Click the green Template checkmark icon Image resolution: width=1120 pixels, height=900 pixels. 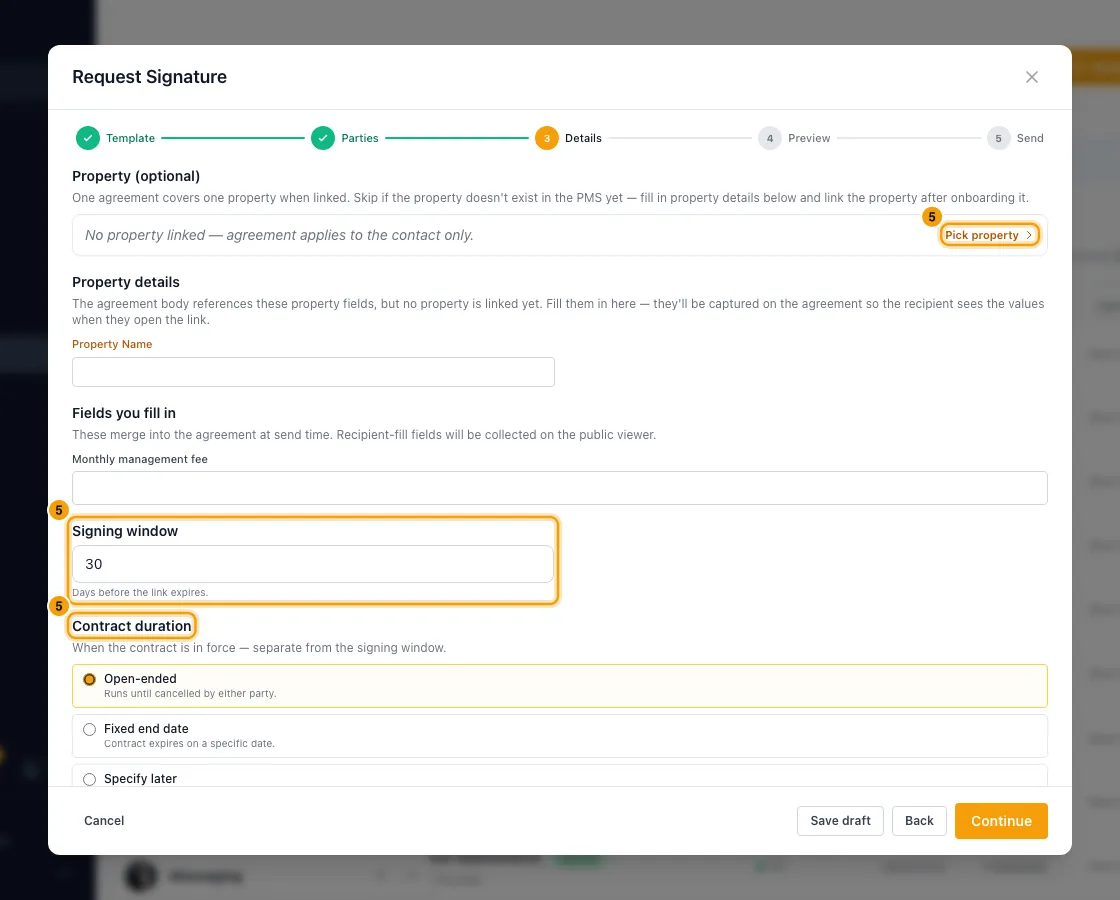[88, 138]
